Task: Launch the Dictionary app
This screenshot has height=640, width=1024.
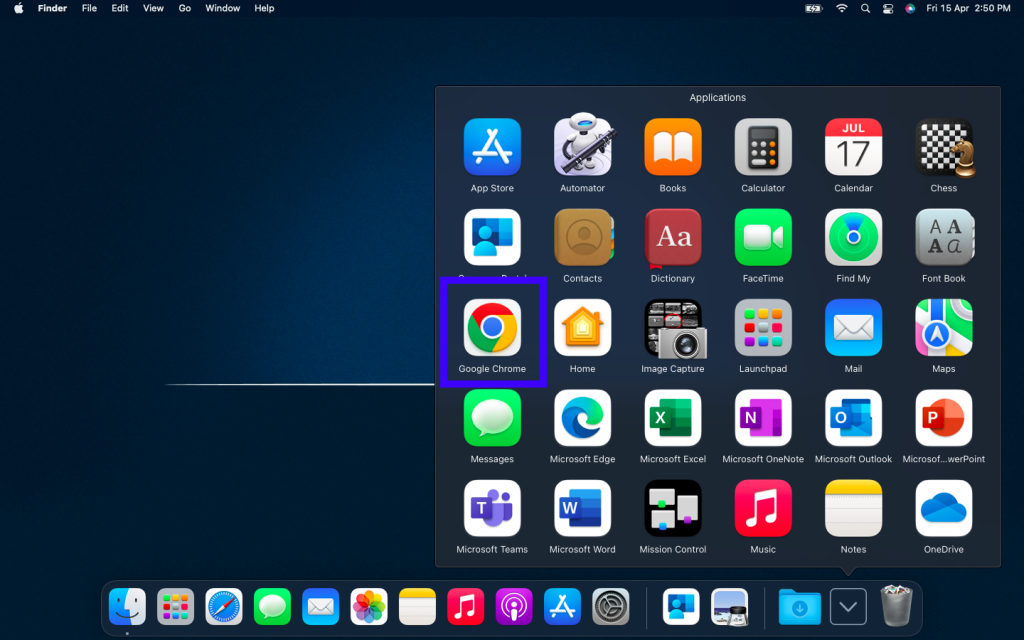Action: (673, 238)
